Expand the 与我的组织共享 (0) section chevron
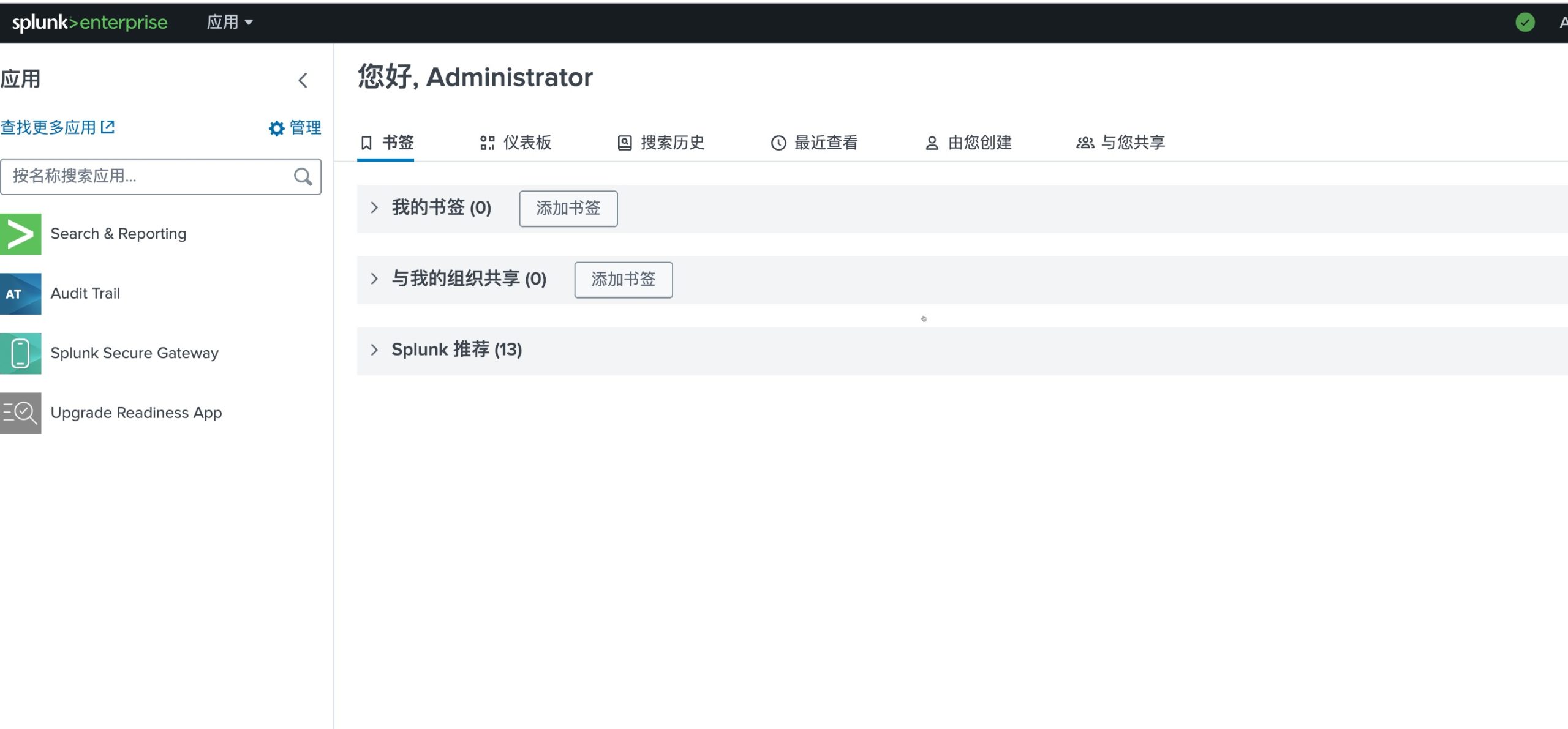The image size is (1568, 729). (374, 279)
